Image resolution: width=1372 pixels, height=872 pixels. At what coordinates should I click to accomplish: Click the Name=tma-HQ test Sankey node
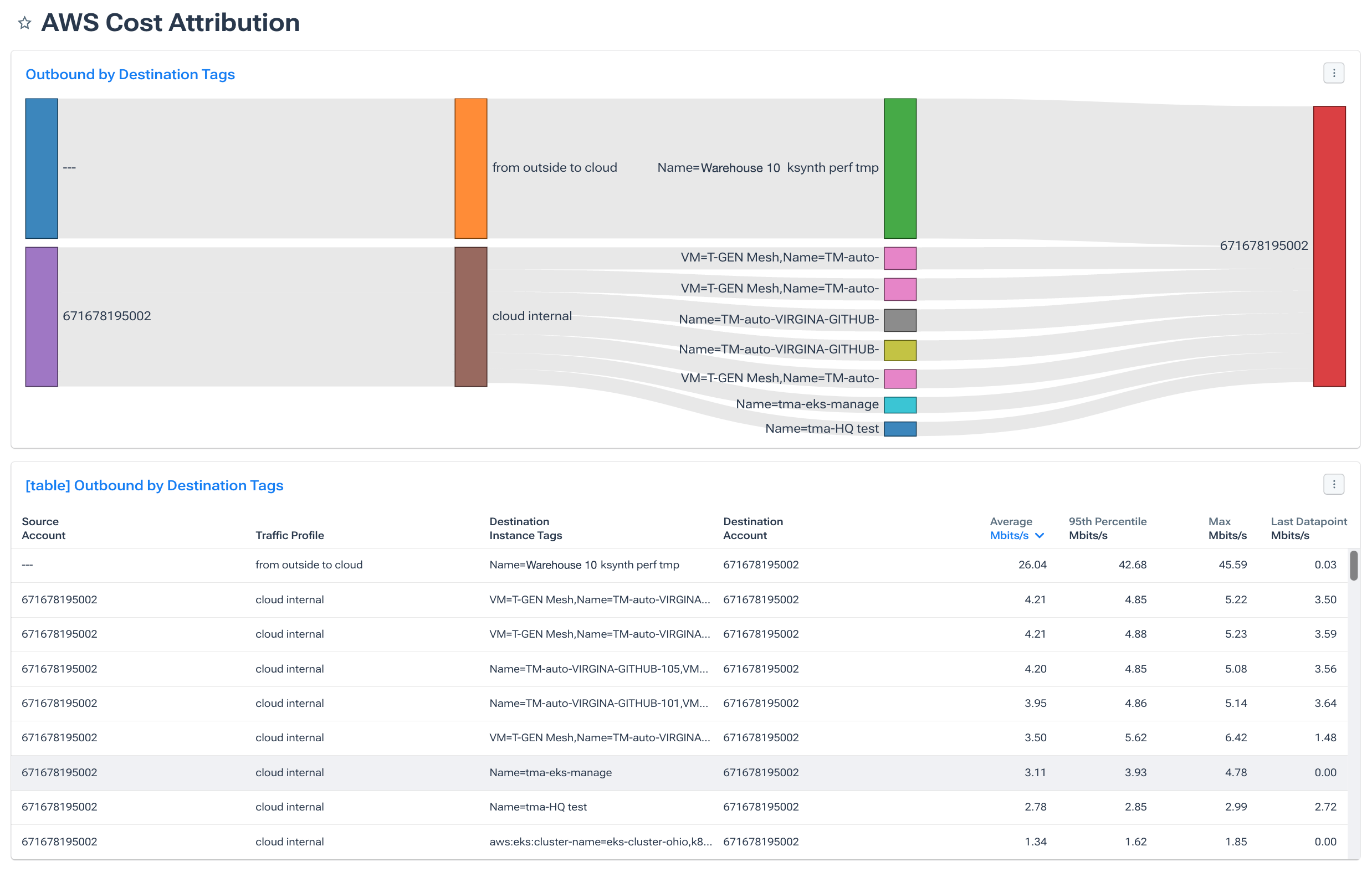[900, 428]
